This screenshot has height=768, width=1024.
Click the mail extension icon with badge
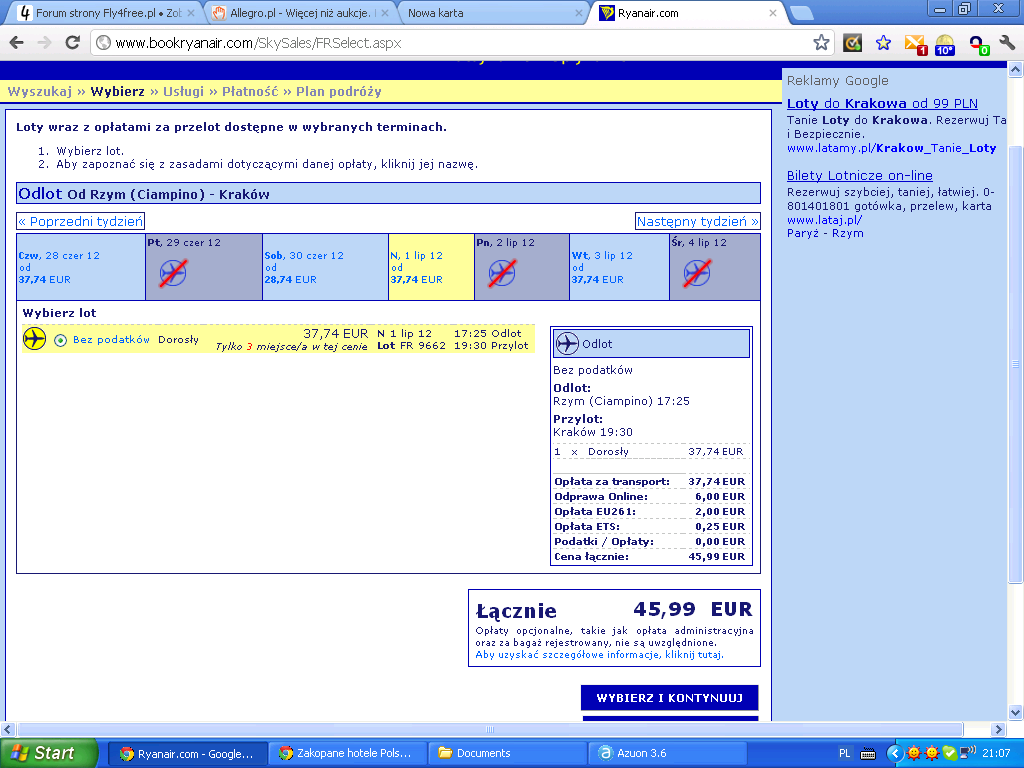tap(915, 44)
